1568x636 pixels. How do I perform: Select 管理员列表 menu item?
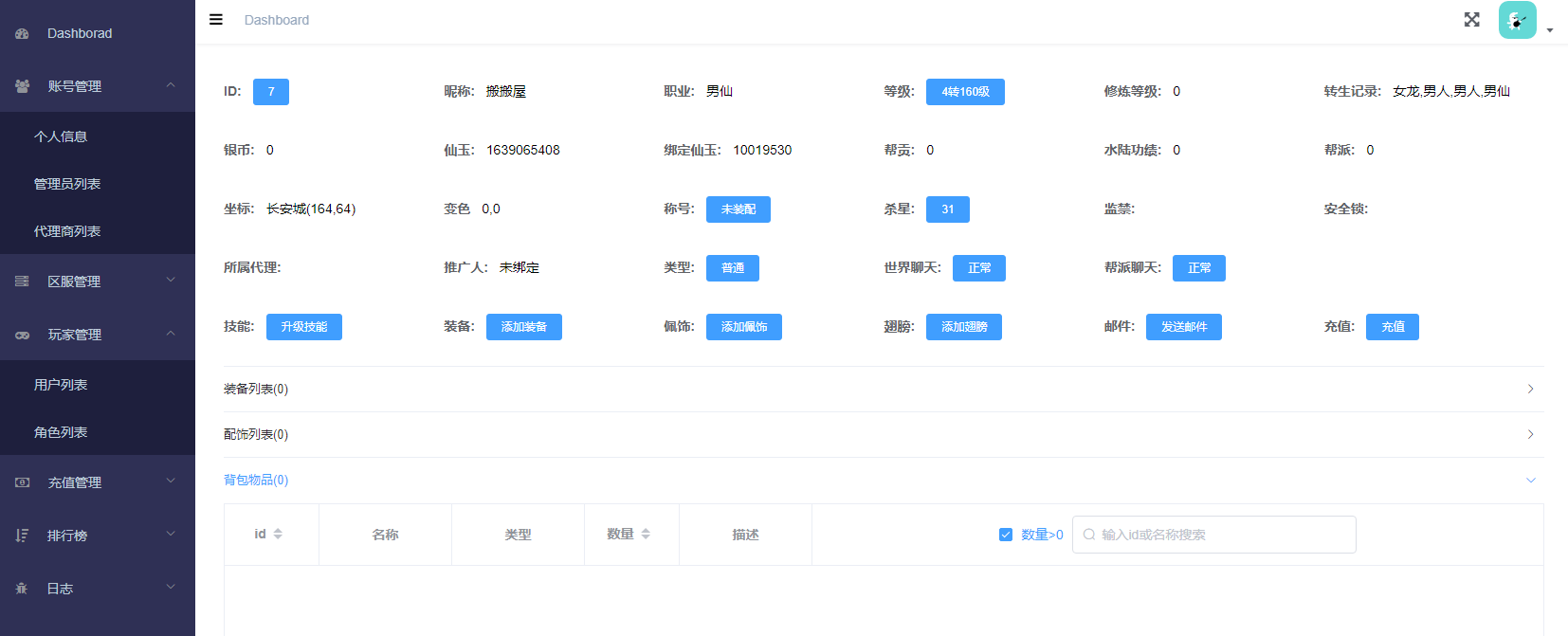(x=67, y=184)
